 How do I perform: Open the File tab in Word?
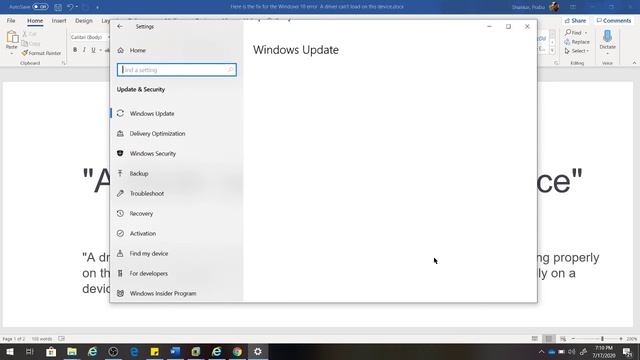11,20
